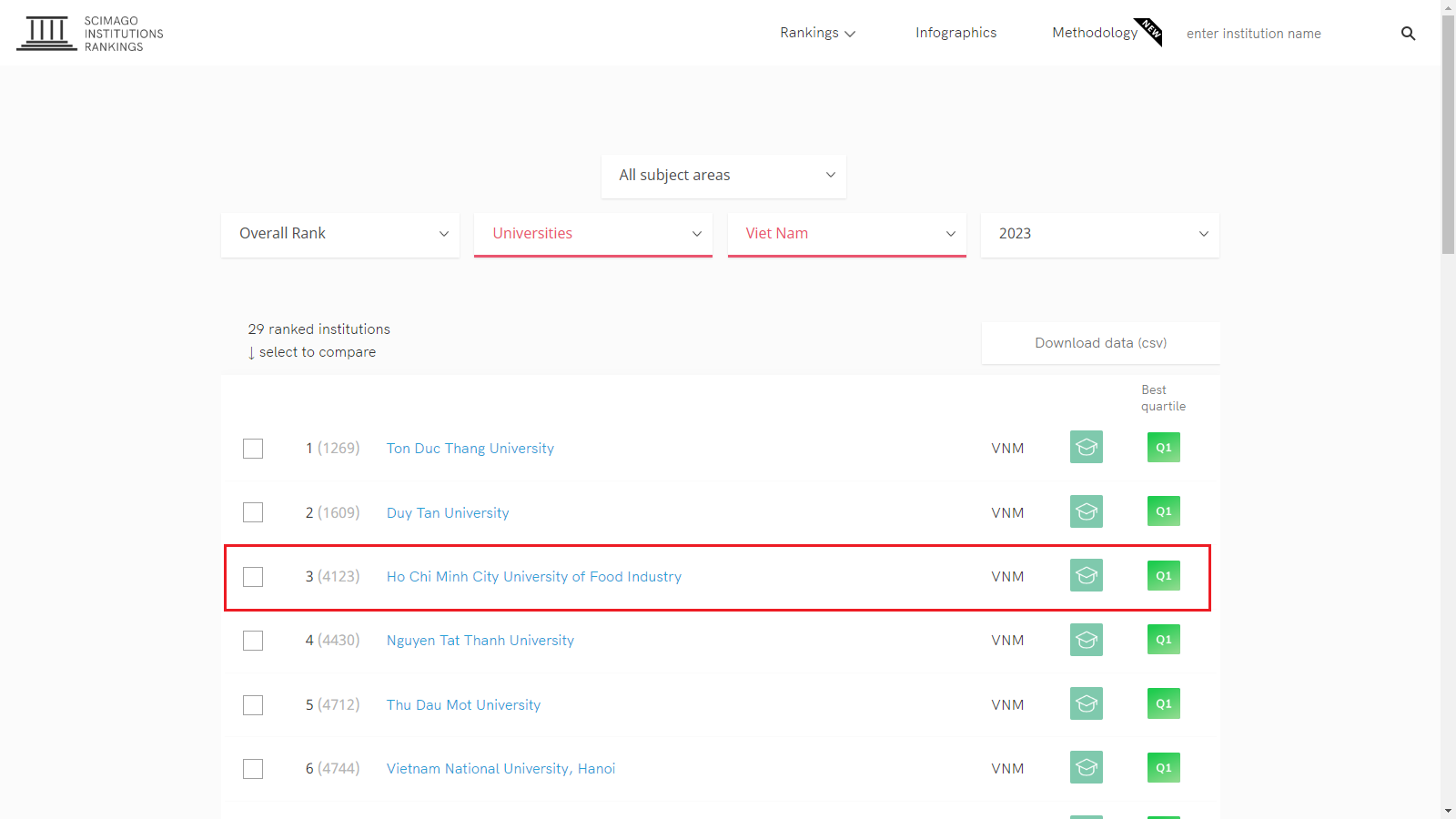Click university icon in Duy Tan University row
1456x819 pixels.
tap(1087, 511)
